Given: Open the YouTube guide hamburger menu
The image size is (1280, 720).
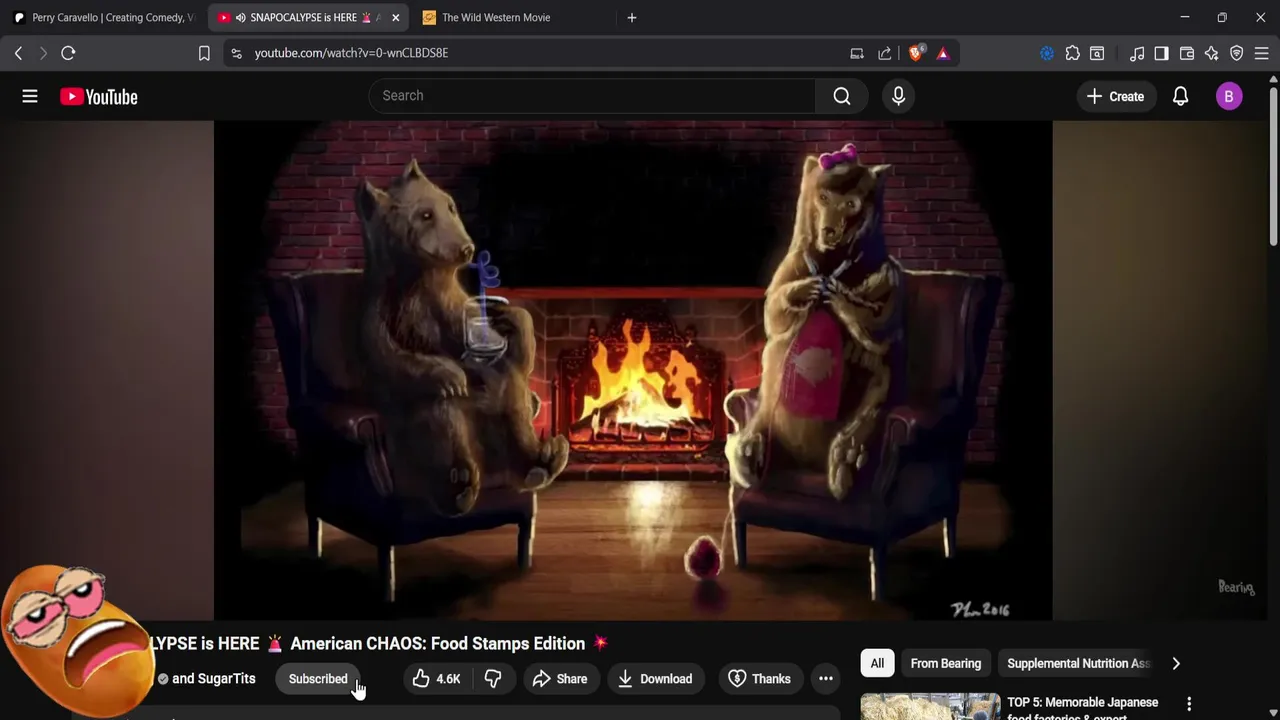Looking at the screenshot, I should click(x=30, y=96).
